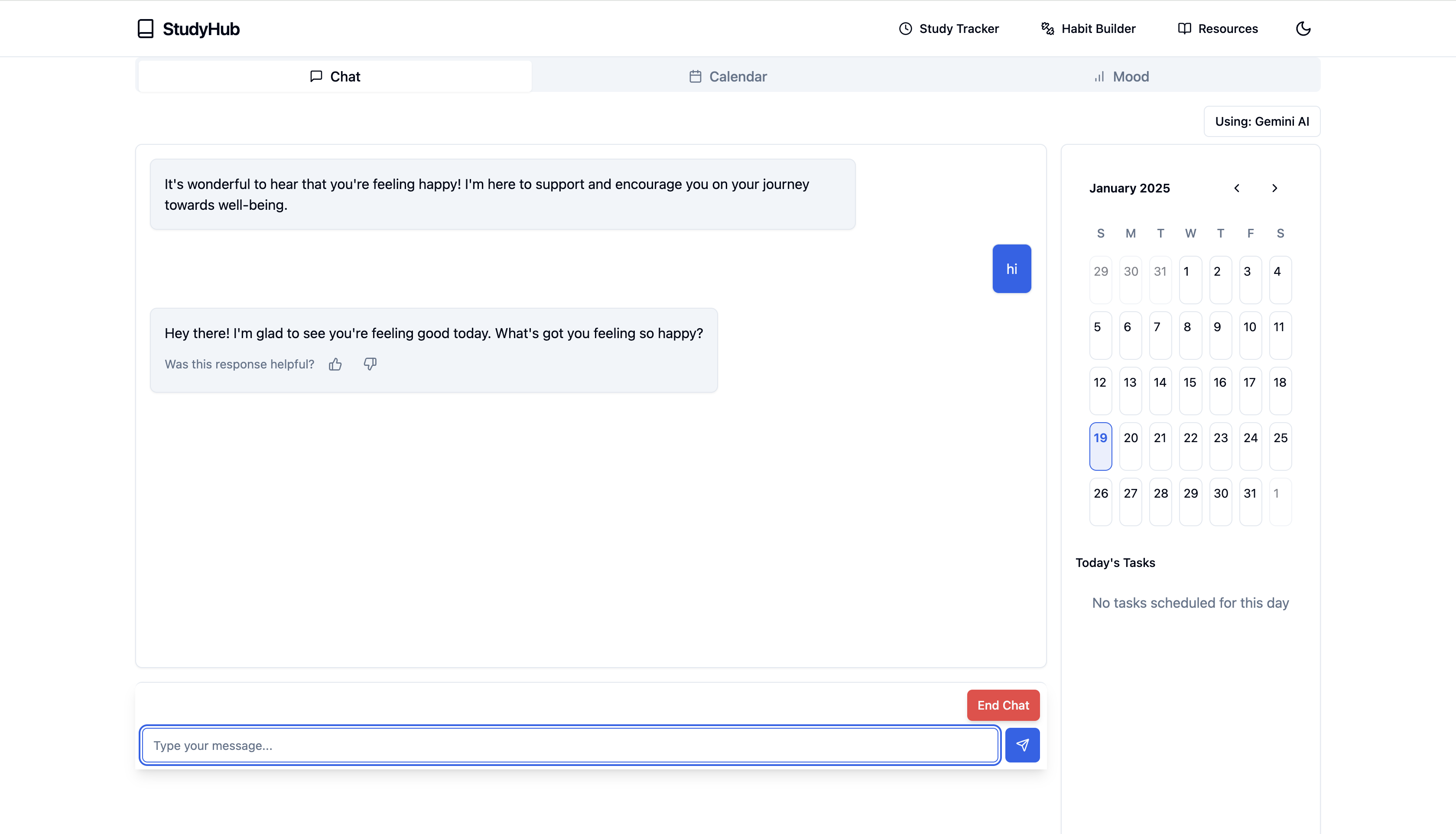Open Resources from the navigation
1456x834 pixels.
pyautogui.click(x=1218, y=29)
